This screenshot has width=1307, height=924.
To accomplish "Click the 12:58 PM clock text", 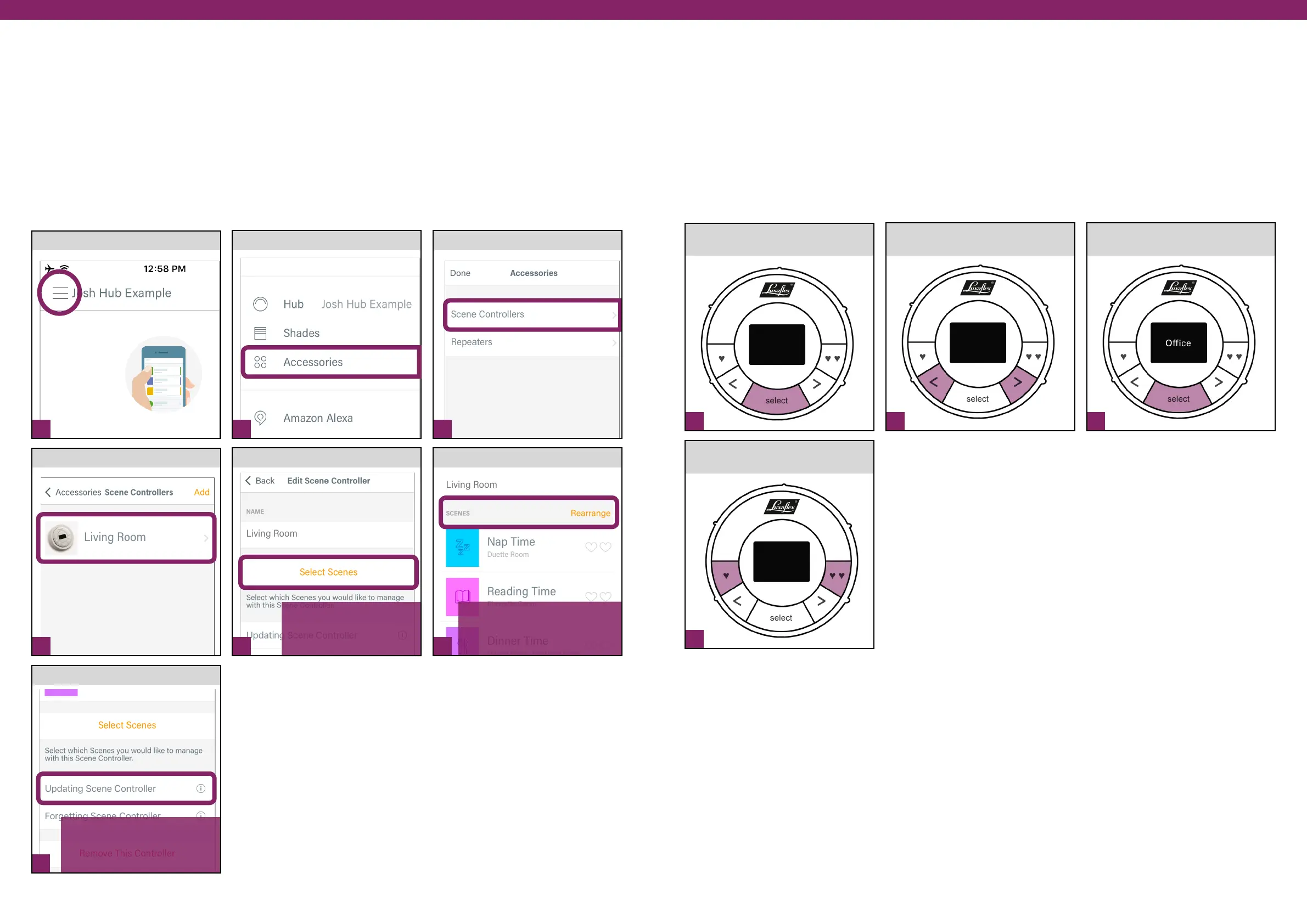I will click(165, 268).
